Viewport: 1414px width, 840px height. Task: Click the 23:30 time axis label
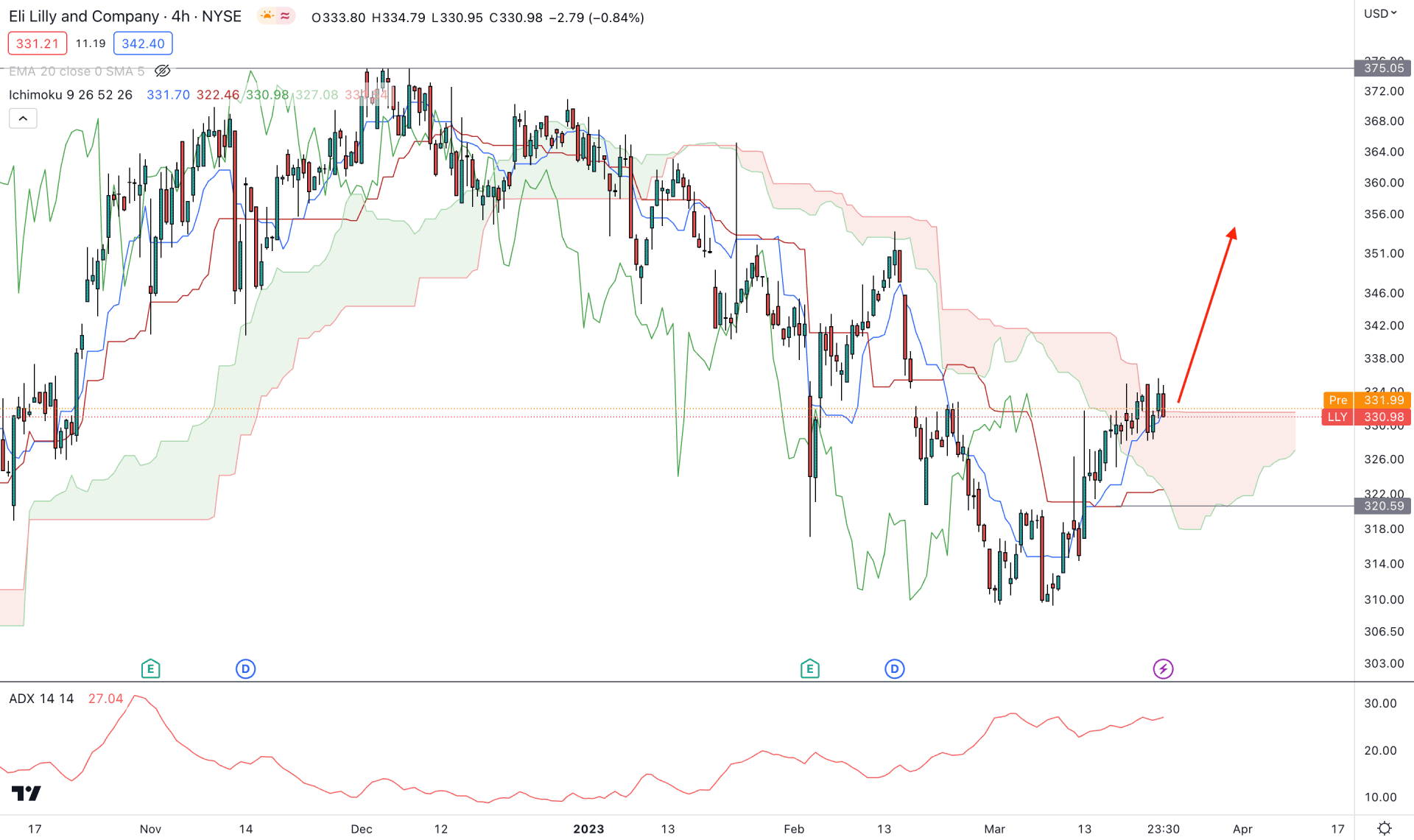1163,829
